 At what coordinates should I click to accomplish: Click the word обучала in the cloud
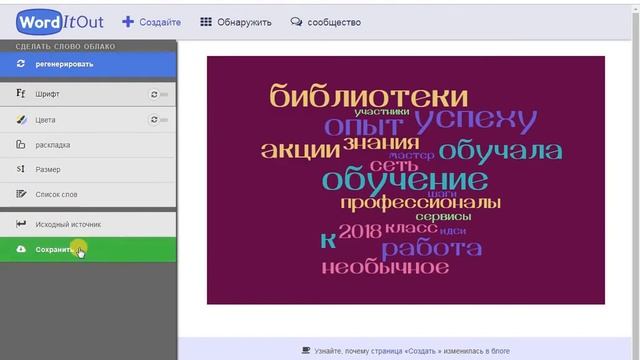click(501, 151)
